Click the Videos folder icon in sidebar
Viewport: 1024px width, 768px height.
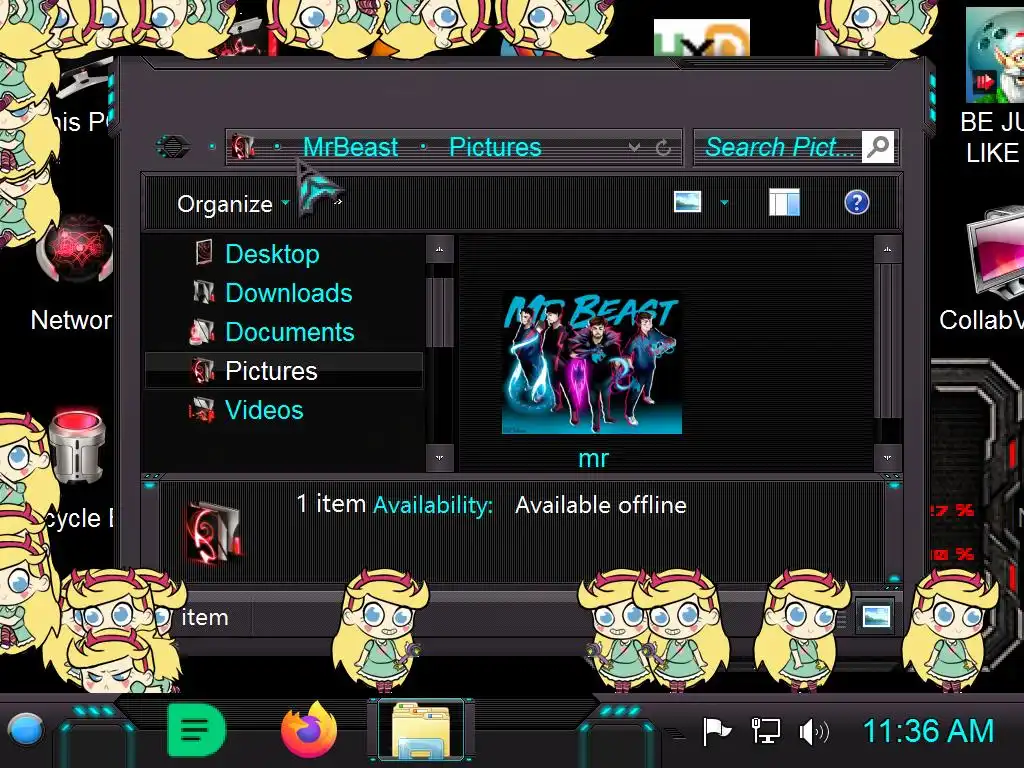tap(202, 410)
